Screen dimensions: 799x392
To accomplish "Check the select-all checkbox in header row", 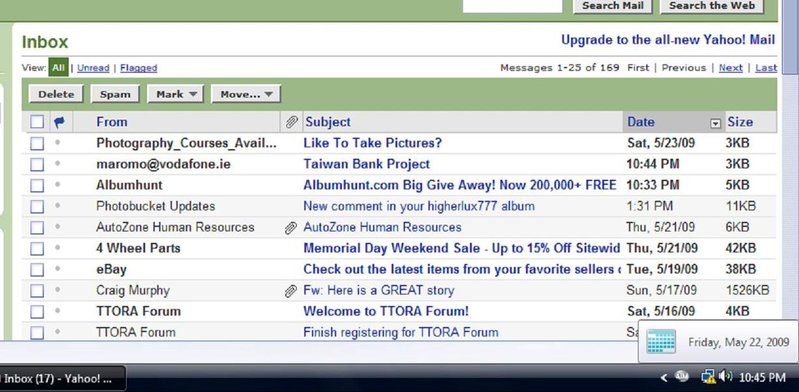I will (x=37, y=122).
